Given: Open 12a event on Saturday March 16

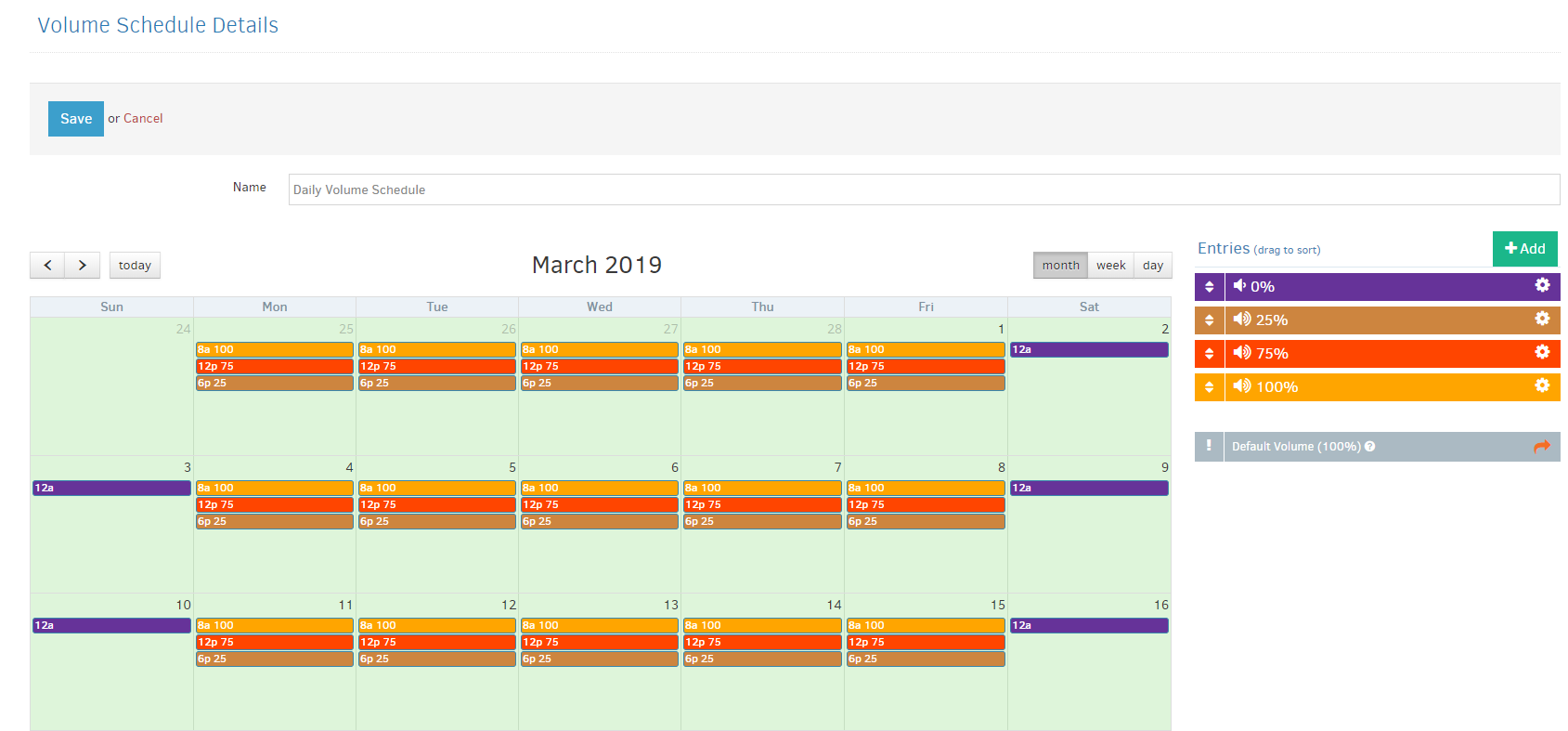Looking at the screenshot, I should [x=1089, y=626].
